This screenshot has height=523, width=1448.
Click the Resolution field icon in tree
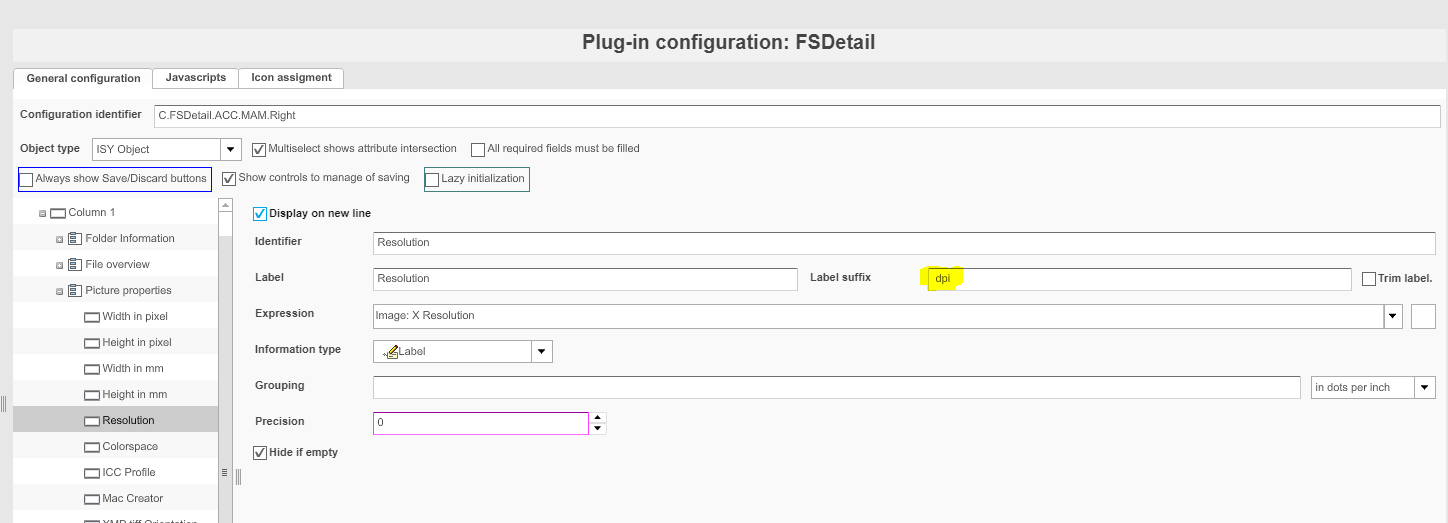pos(92,421)
